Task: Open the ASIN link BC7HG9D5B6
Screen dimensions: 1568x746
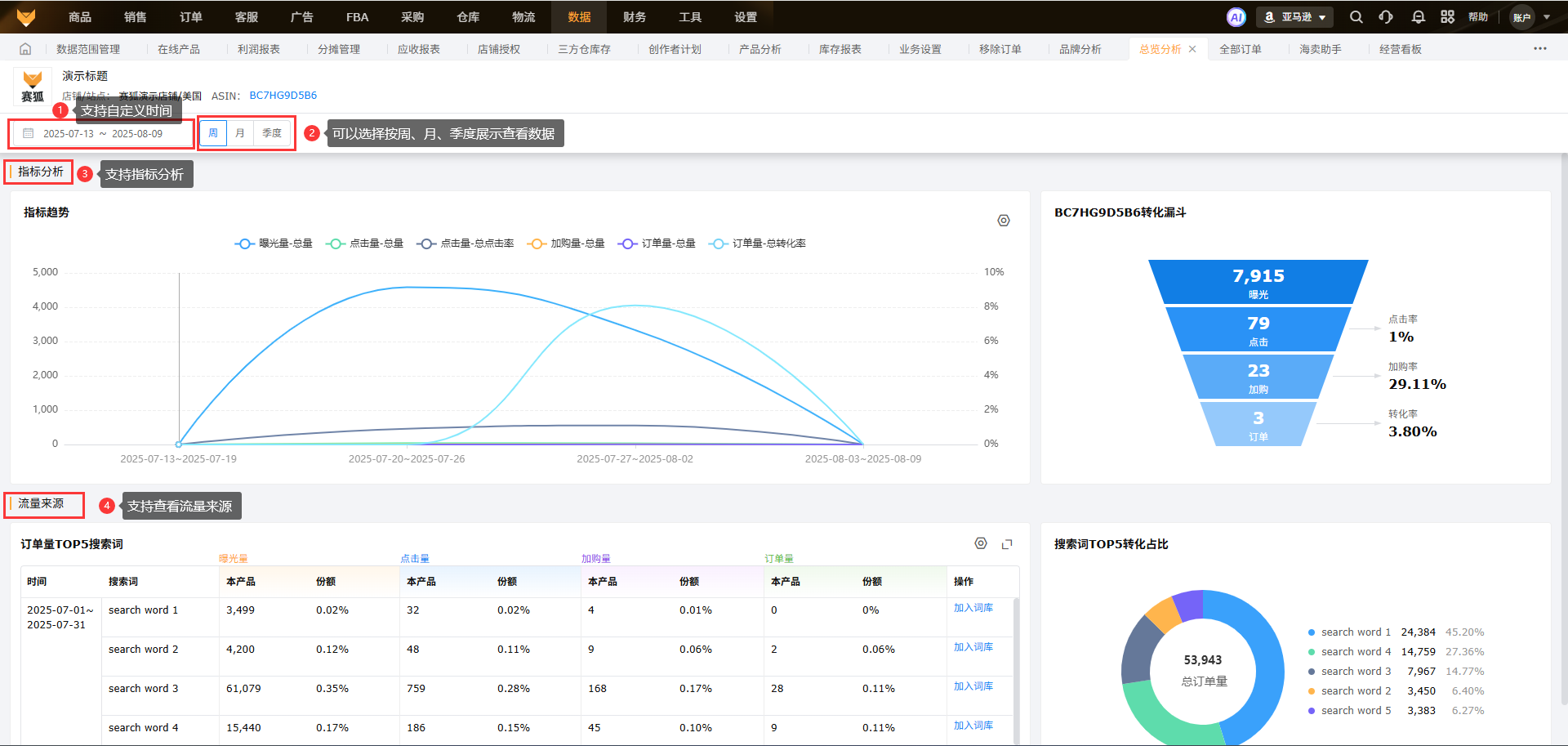Action: pyautogui.click(x=283, y=96)
